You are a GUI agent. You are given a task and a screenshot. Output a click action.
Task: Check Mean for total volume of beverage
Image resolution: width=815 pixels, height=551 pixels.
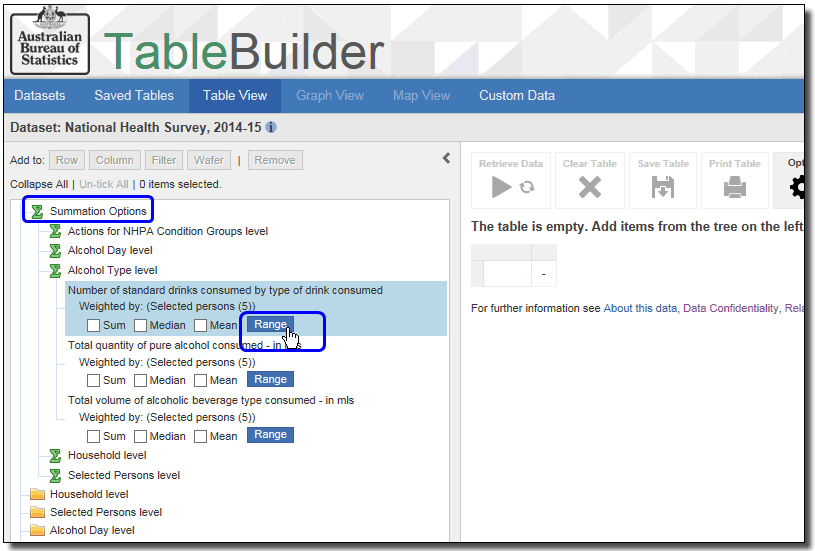[x=201, y=435]
